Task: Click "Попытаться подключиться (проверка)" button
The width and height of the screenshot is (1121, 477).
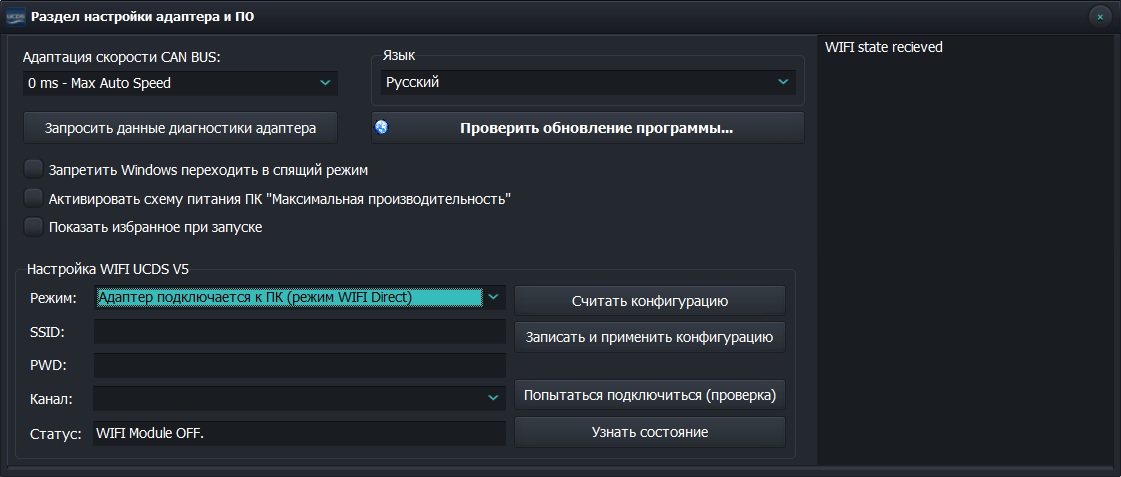Action: tap(649, 395)
